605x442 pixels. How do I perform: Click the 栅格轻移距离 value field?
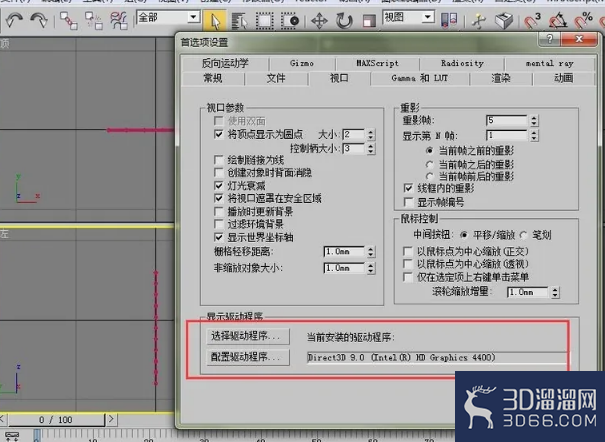[x=344, y=251]
